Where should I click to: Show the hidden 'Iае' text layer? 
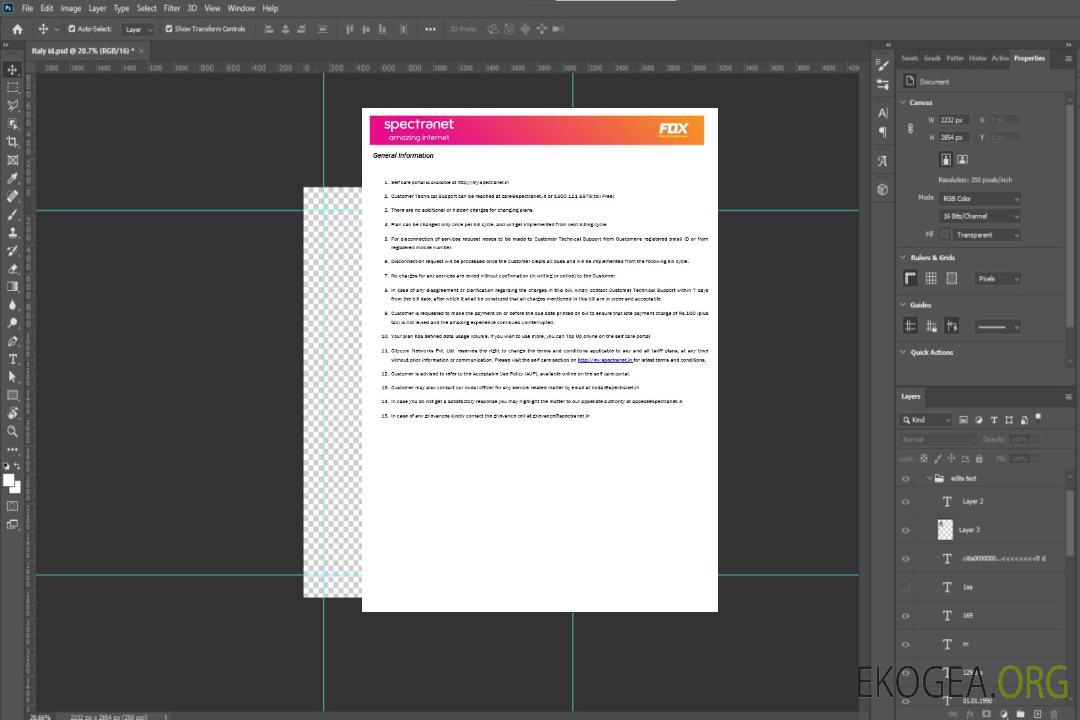click(906, 587)
